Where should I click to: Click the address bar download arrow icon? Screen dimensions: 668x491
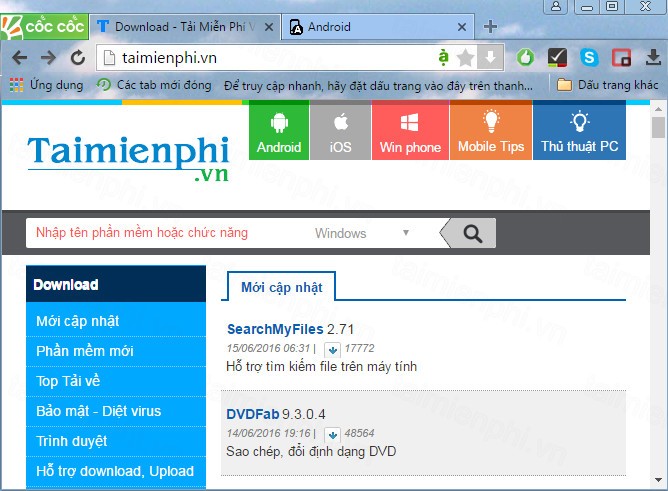(490, 57)
